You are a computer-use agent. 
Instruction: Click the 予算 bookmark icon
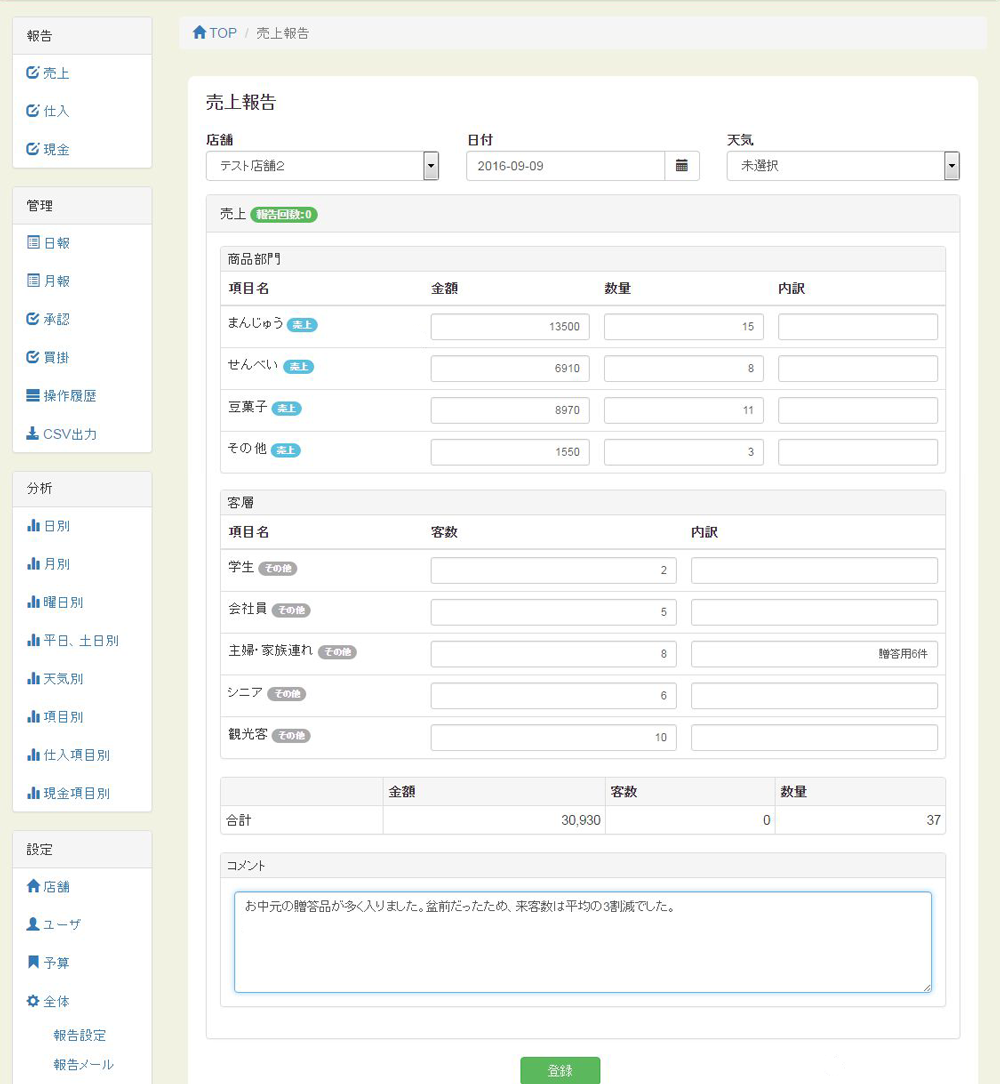(x=33, y=962)
